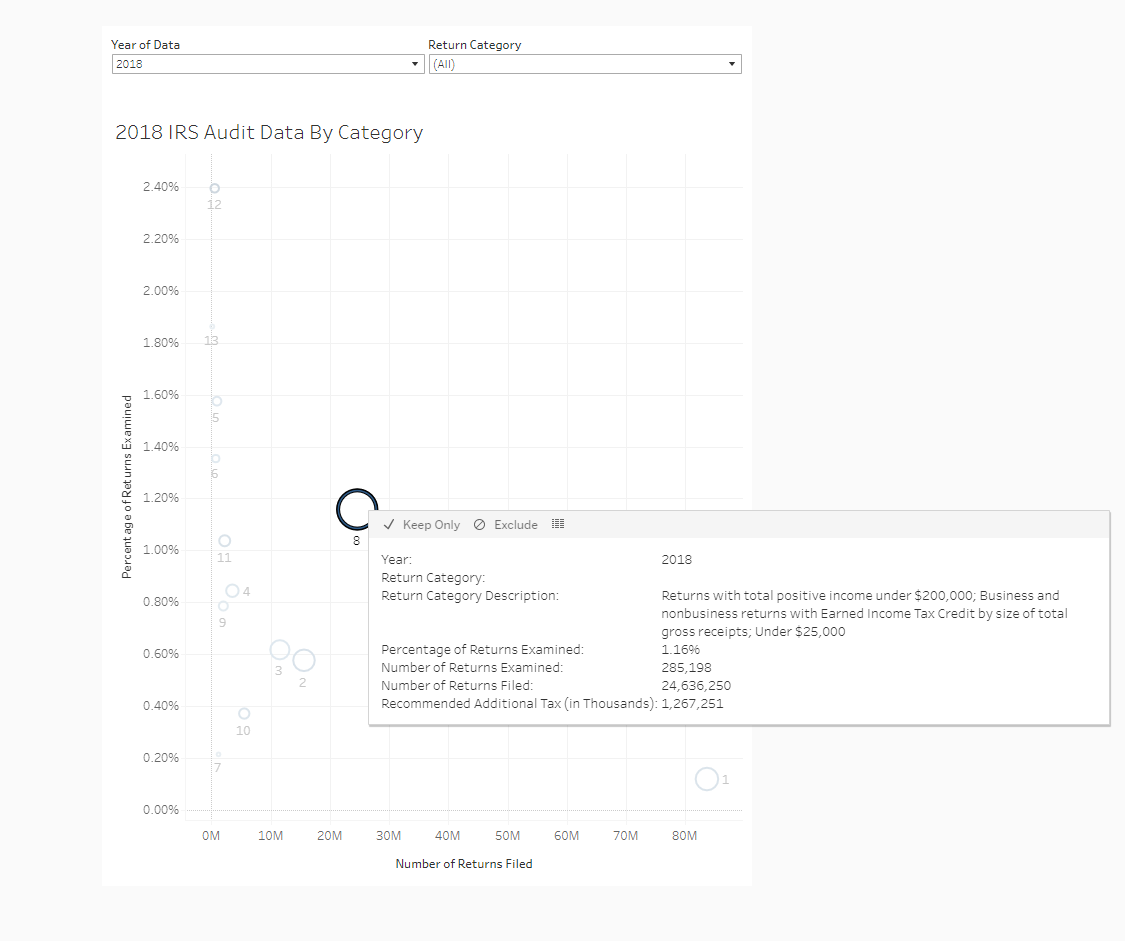Click the 'Number of Returns Filed' axis title
1125x941 pixels.
[x=464, y=864]
